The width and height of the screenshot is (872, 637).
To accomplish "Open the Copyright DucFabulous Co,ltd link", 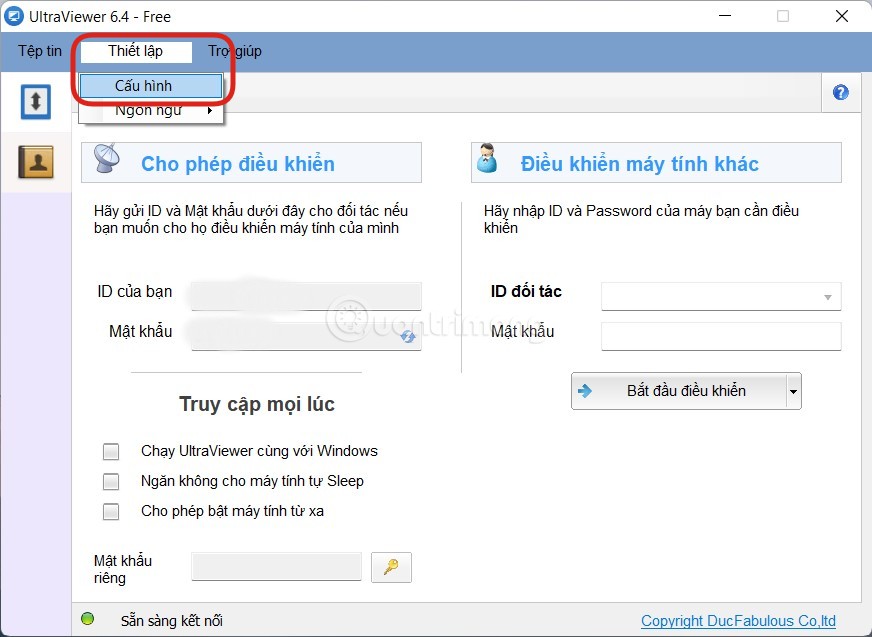I will click(x=738, y=621).
